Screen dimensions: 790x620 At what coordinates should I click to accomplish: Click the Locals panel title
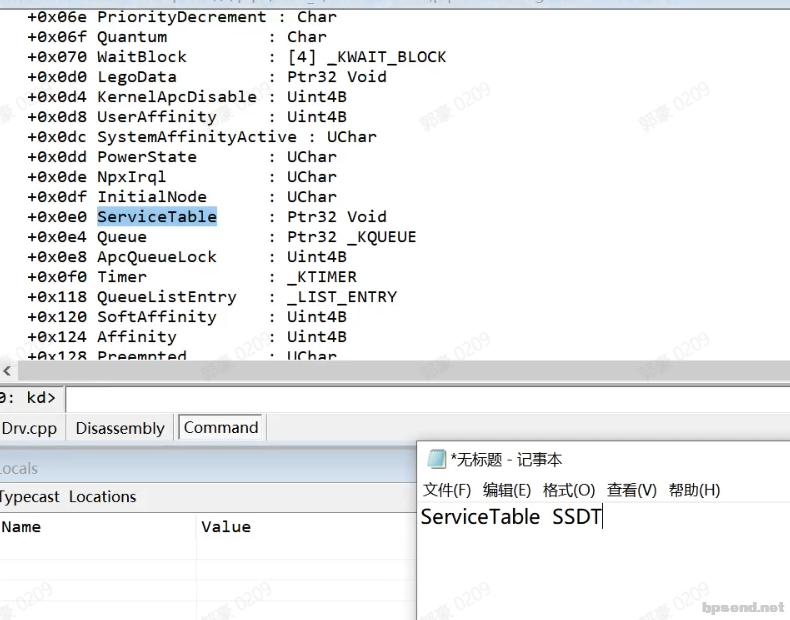[x=19, y=469]
